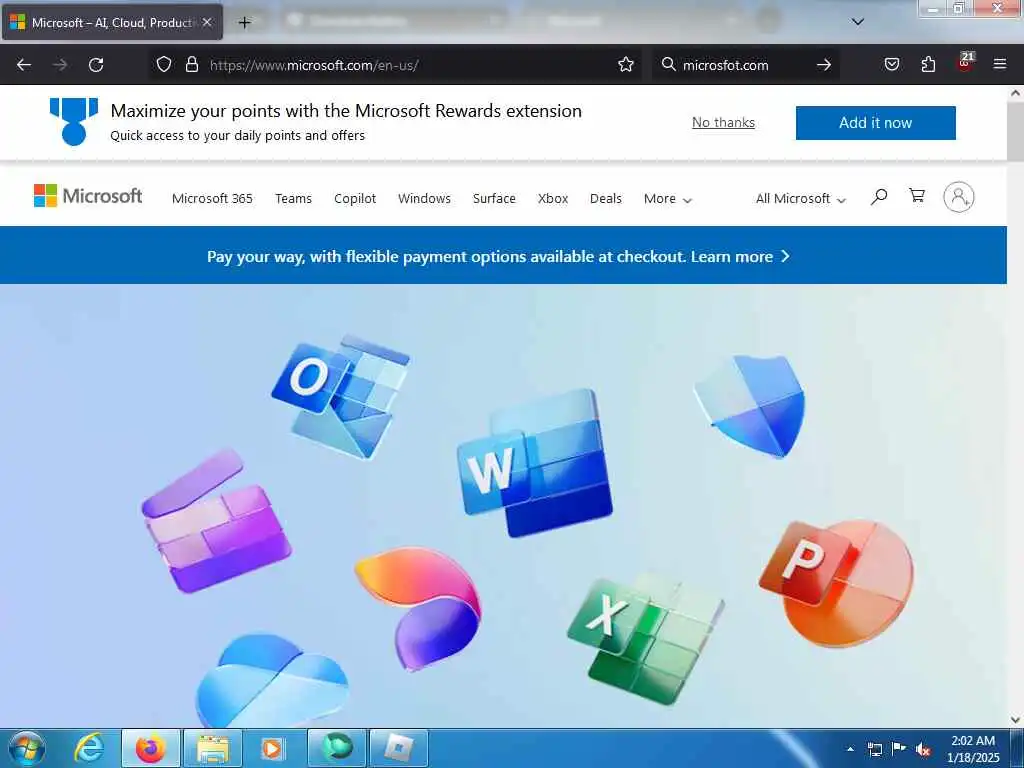
Task: Reload the page with the refresh icon
Action: (x=96, y=65)
